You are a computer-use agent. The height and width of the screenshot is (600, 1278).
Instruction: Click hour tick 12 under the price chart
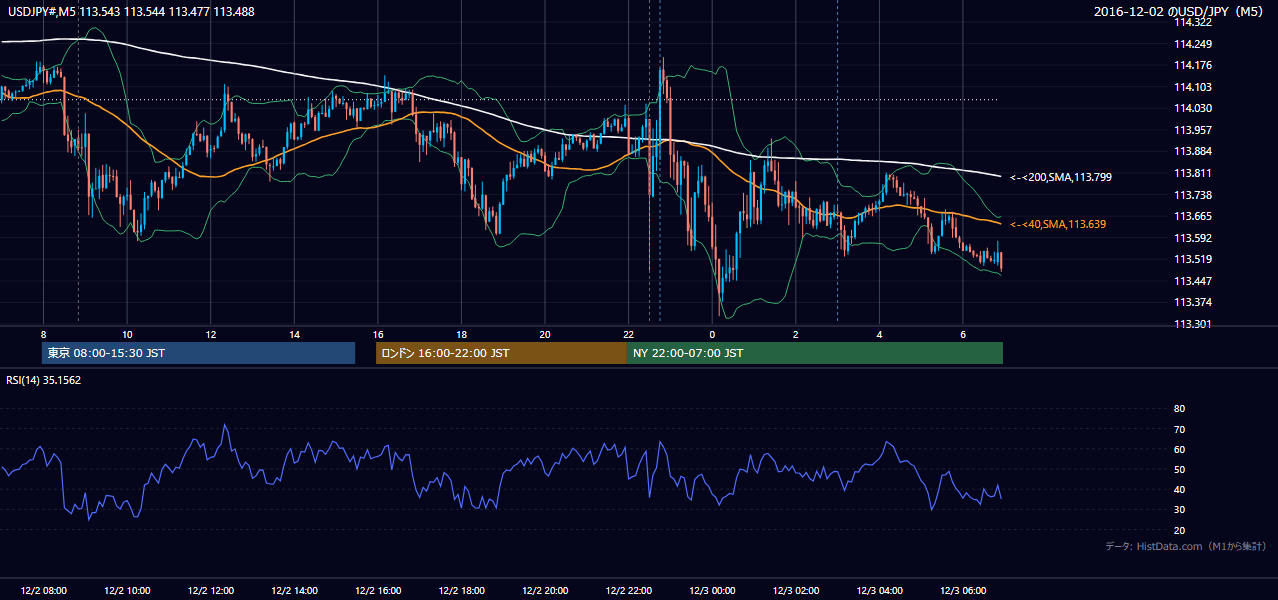[x=210, y=333]
